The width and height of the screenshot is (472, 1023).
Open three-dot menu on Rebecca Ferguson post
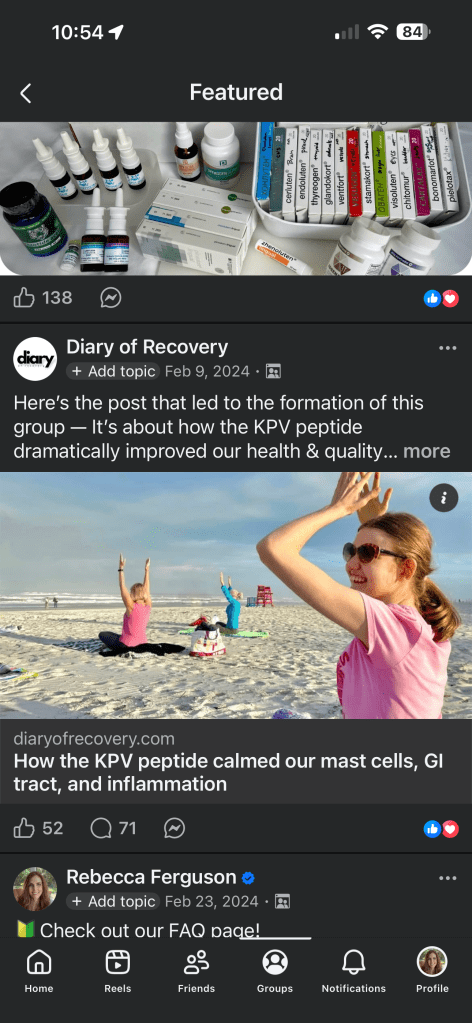(448, 878)
